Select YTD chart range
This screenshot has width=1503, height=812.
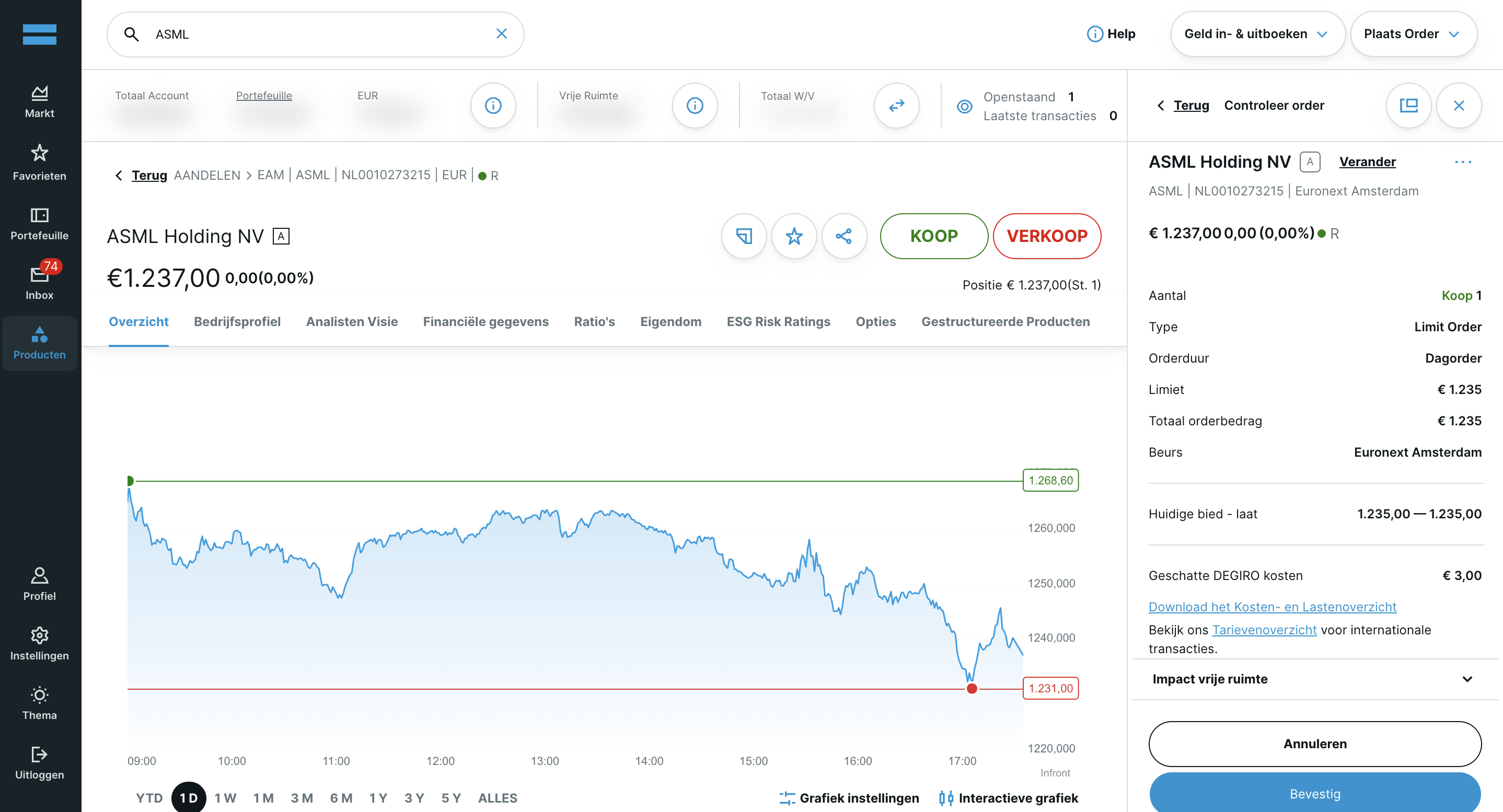[149, 798]
